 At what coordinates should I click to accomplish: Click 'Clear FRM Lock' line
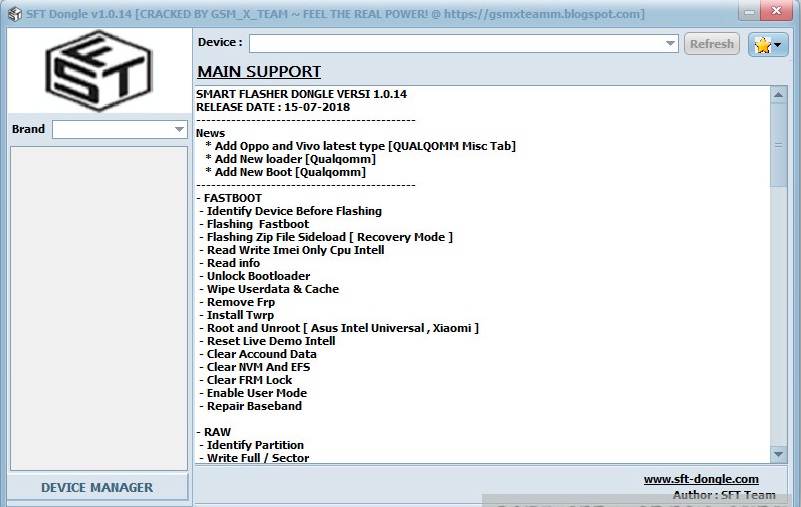pos(246,380)
